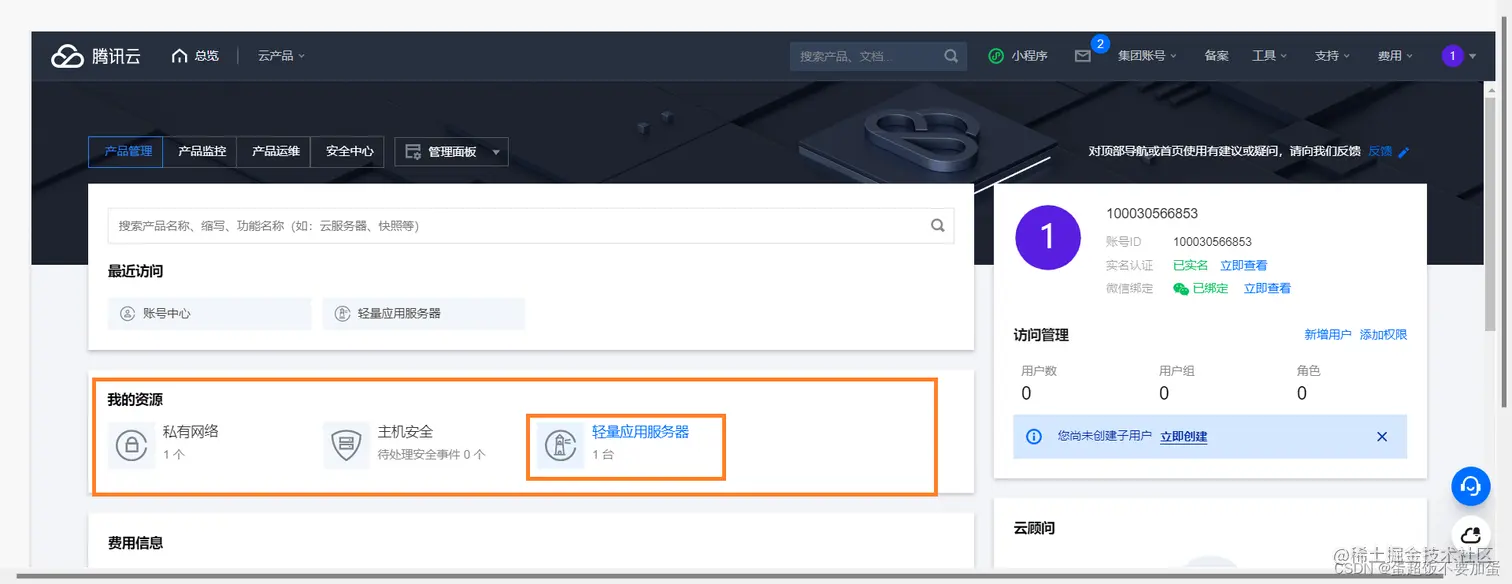Open the 小程序 mini program icon
1512x584 pixels.
coord(996,56)
